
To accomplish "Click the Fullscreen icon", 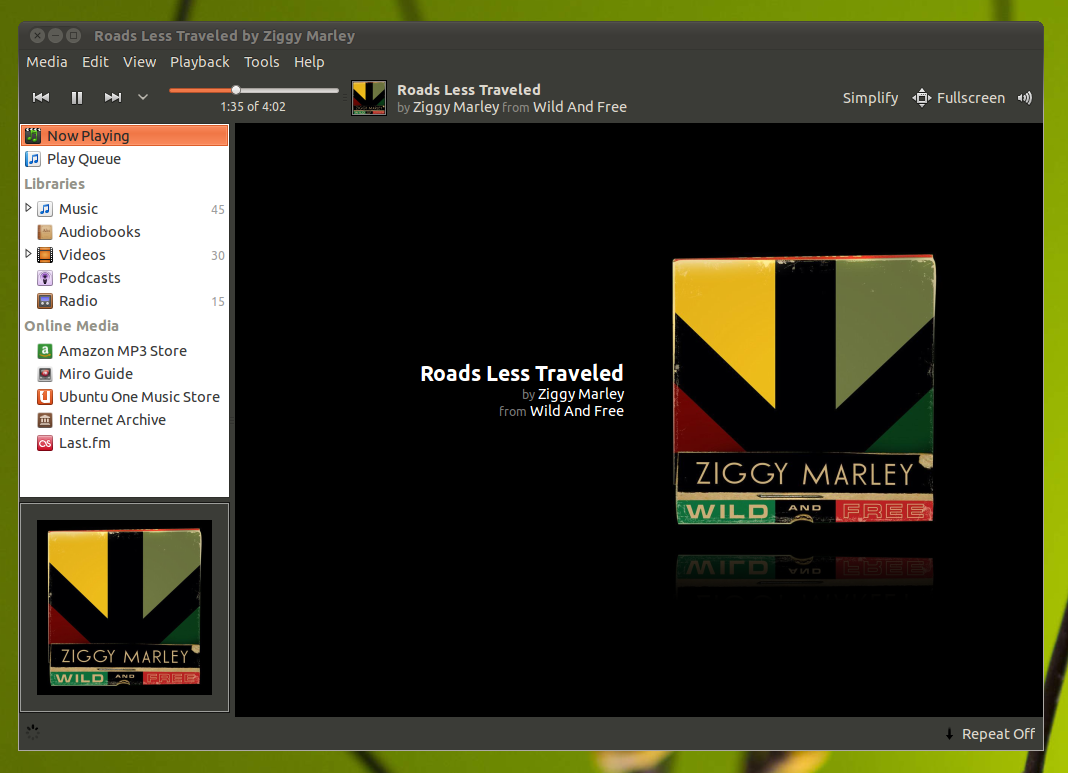I will pos(922,98).
